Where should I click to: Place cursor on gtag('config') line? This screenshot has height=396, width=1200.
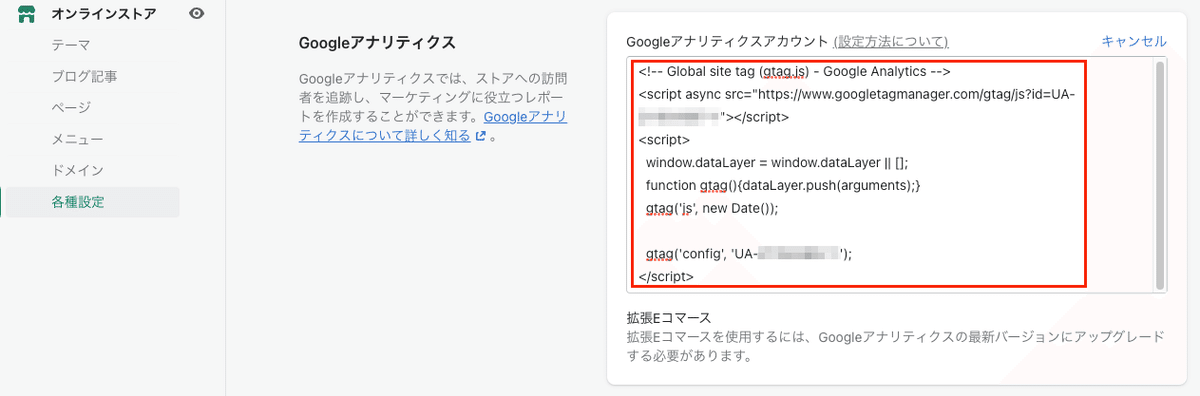click(x=749, y=254)
